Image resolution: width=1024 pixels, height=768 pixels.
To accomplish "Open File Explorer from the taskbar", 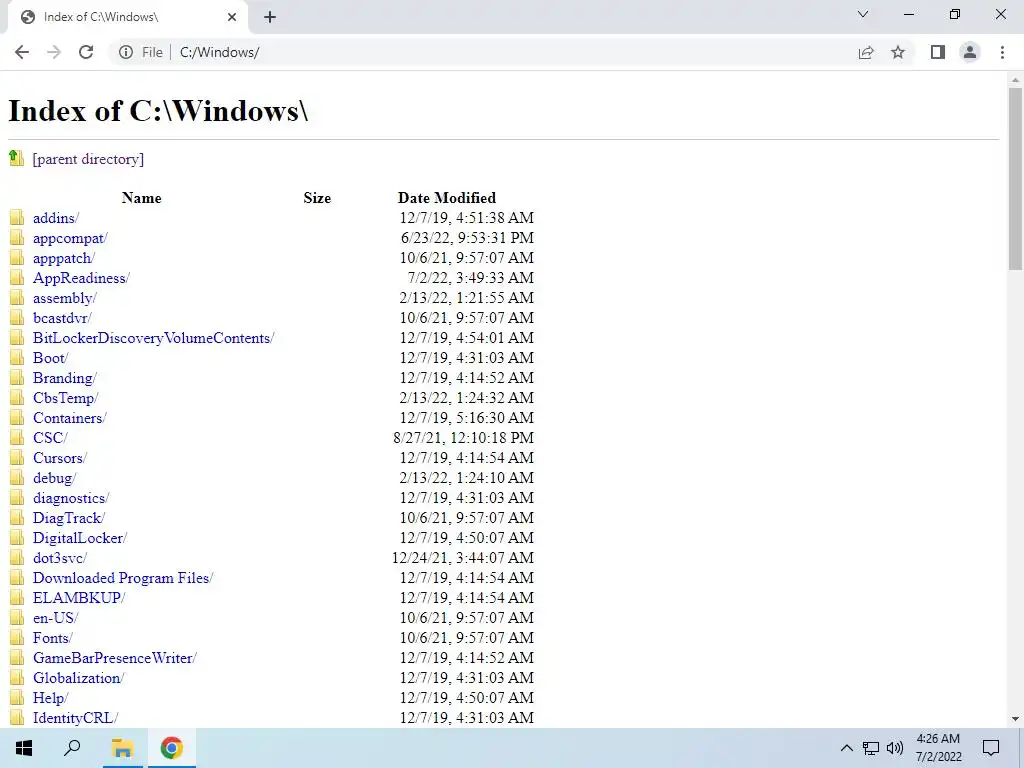I will (122, 748).
